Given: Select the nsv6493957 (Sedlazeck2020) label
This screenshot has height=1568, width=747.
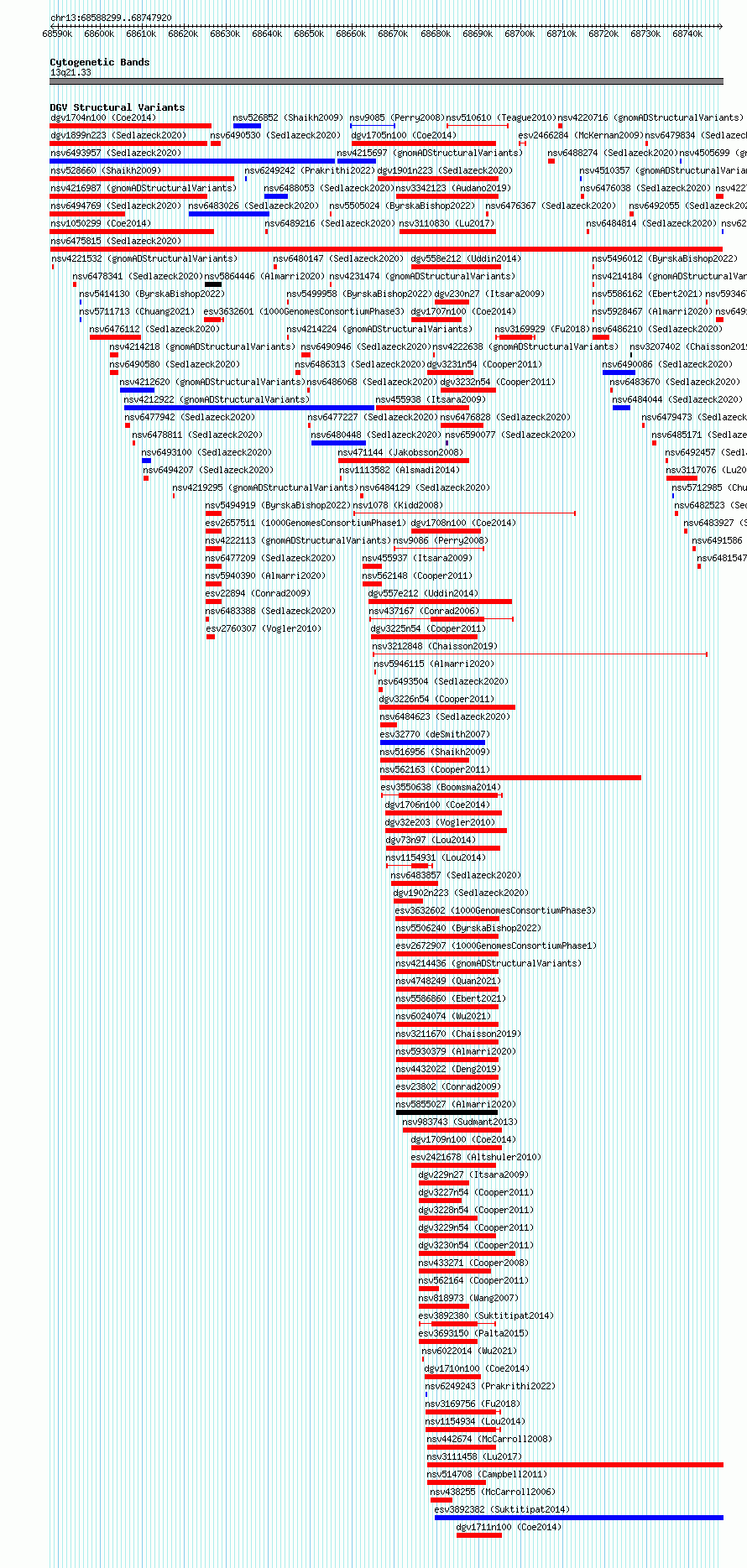Looking at the screenshot, I should [x=115, y=153].
